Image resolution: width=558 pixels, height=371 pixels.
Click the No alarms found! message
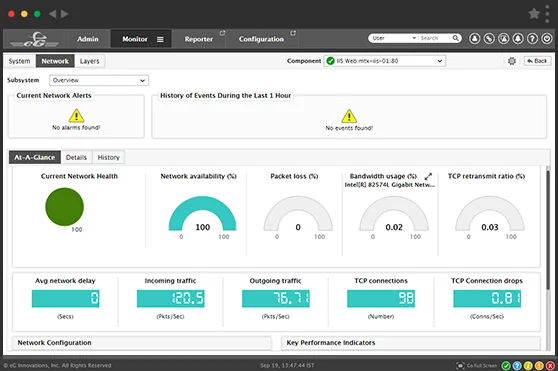76,127
